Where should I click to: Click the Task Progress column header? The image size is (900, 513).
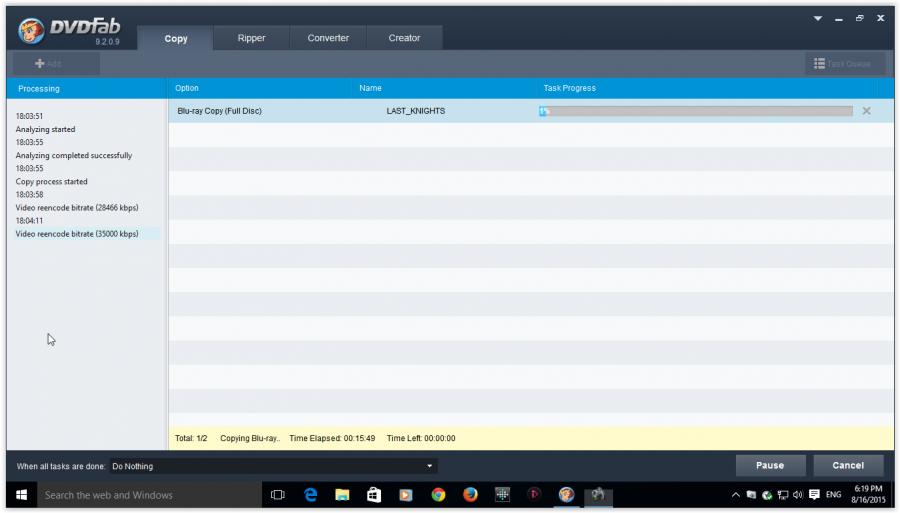click(569, 88)
